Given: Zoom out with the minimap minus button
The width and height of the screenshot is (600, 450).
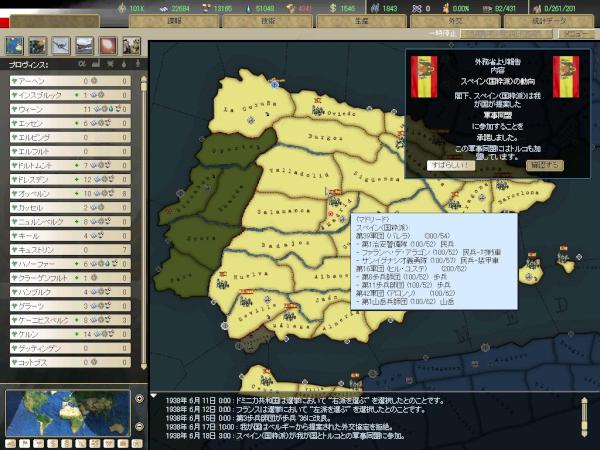Looking at the screenshot, I should (x=139, y=426).
